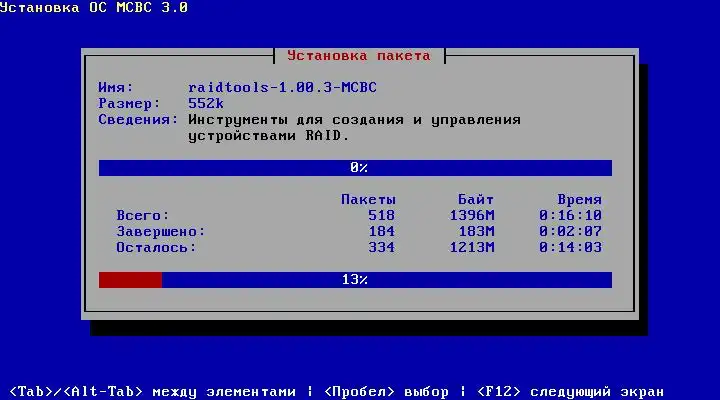This screenshot has height=400, width=720.
Task: Click the 'Осталось:' row label
Action: click(156, 248)
